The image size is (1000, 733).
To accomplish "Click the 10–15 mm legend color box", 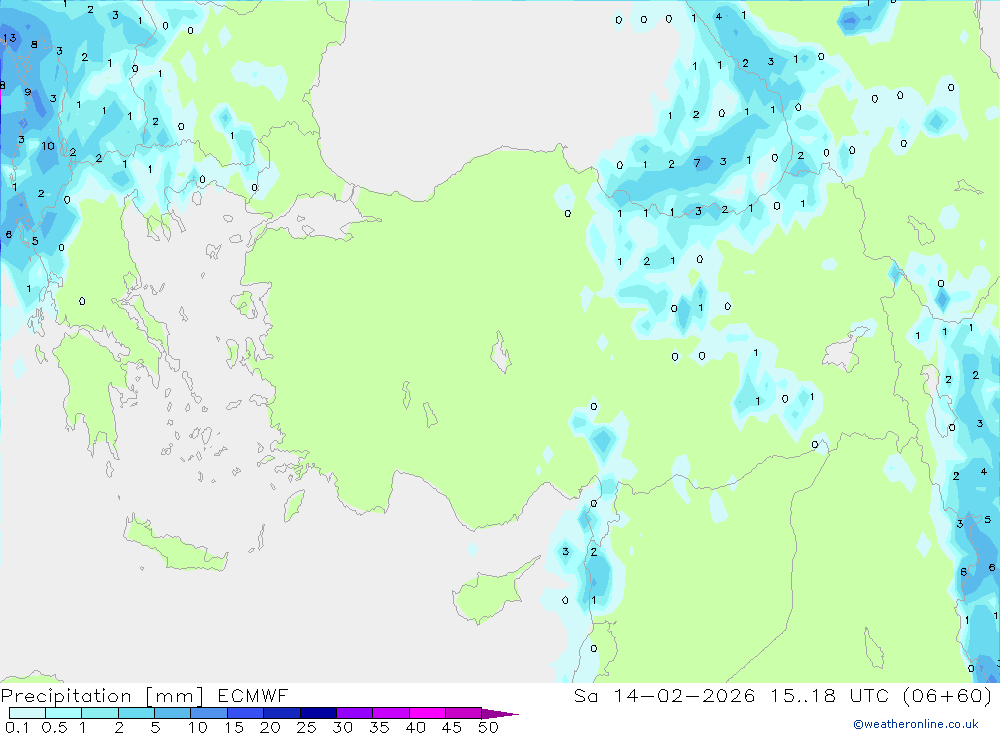I will pyautogui.click(x=209, y=713).
